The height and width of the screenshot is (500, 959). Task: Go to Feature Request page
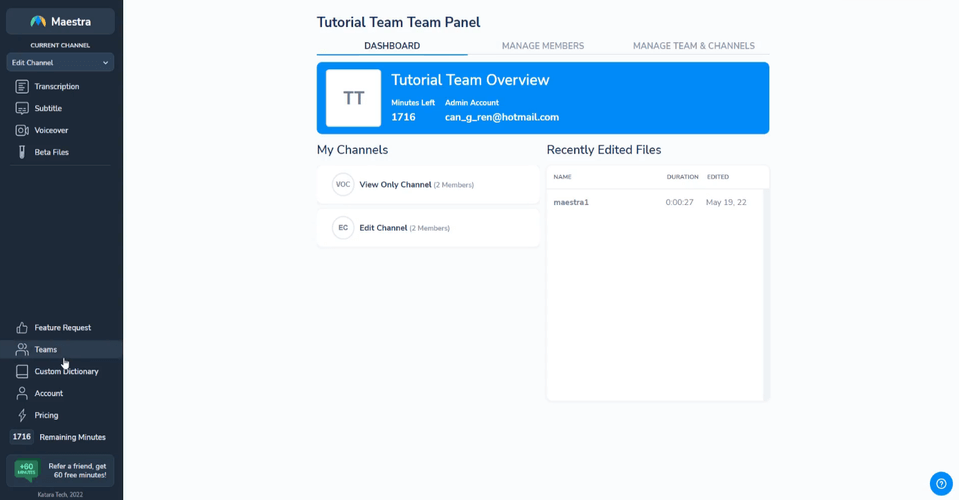tap(62, 328)
